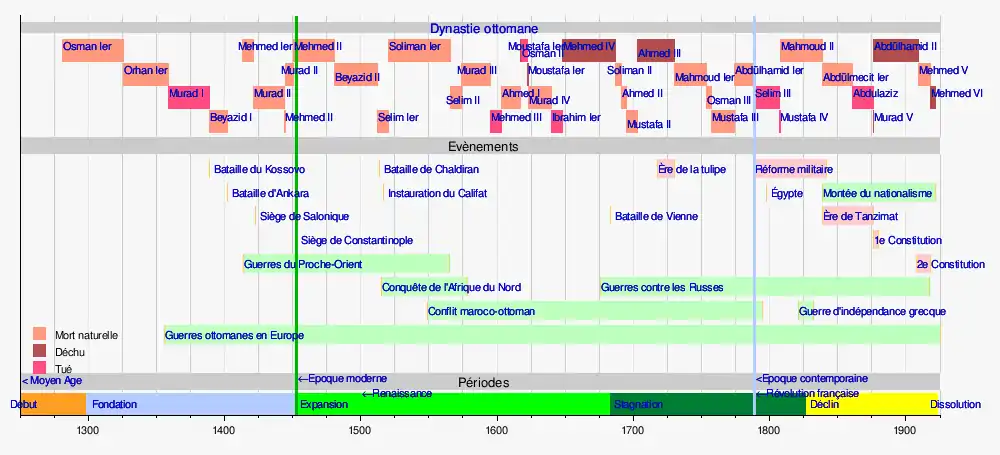Image resolution: width=1000 pixels, height=455 pixels.
Task: Select Soliman Ier on the timeline
Action: (415, 46)
